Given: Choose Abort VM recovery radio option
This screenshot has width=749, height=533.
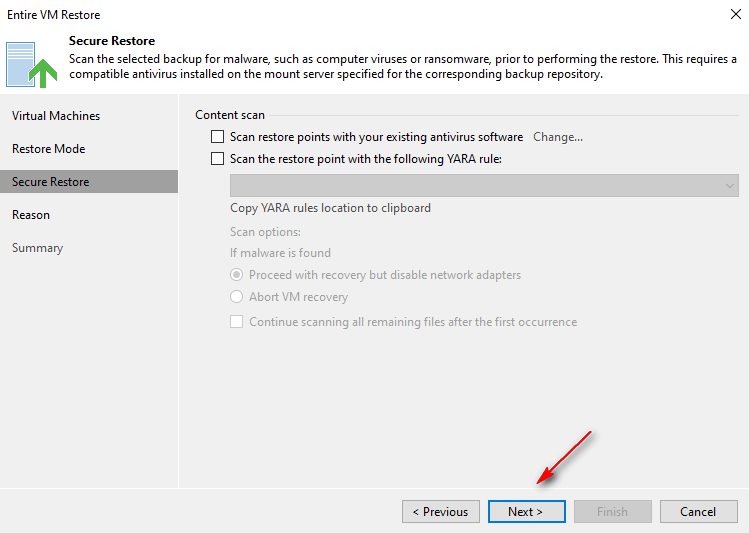Looking at the screenshot, I should 237,297.
